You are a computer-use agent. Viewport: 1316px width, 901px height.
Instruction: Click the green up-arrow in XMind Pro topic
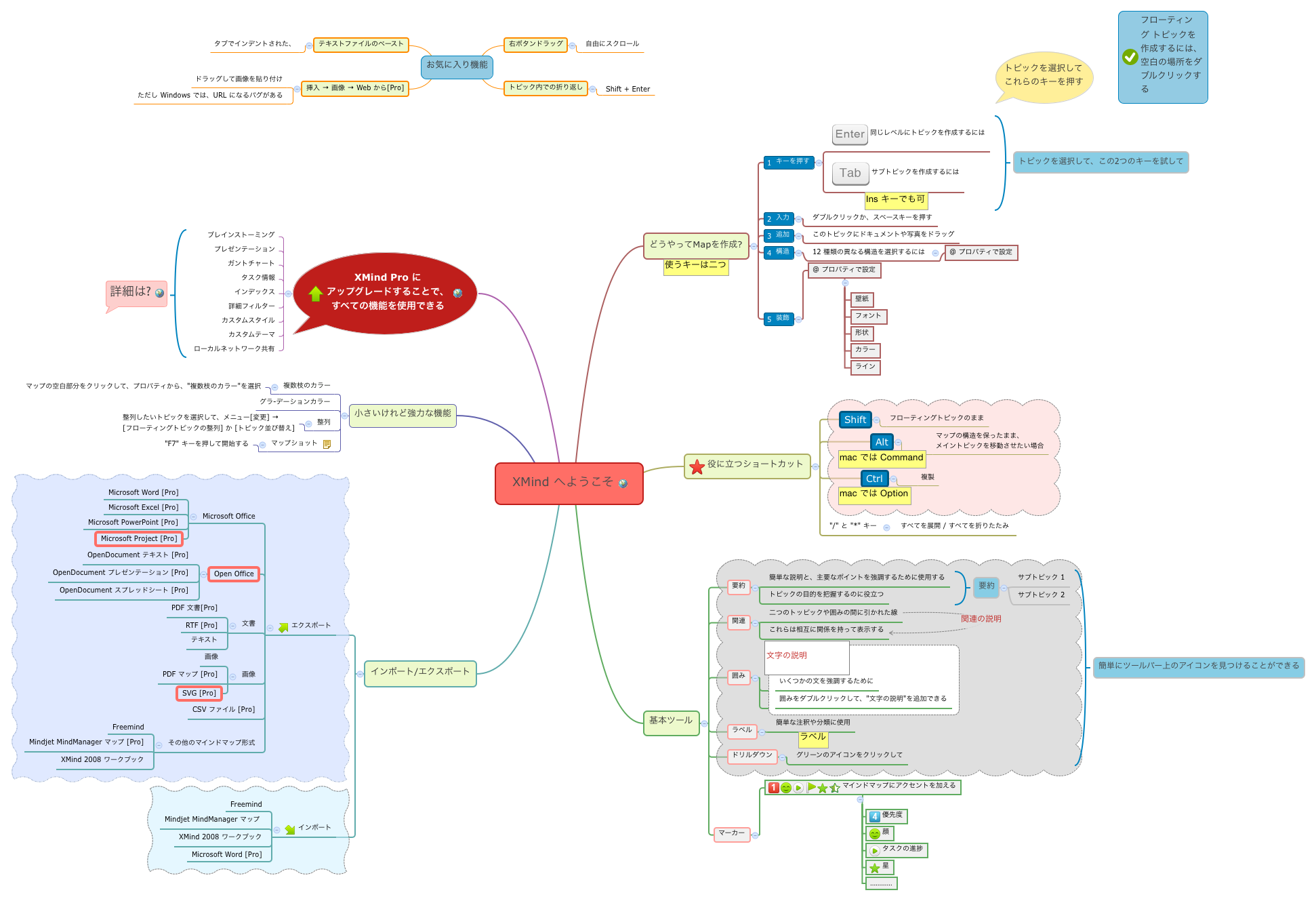[315, 294]
